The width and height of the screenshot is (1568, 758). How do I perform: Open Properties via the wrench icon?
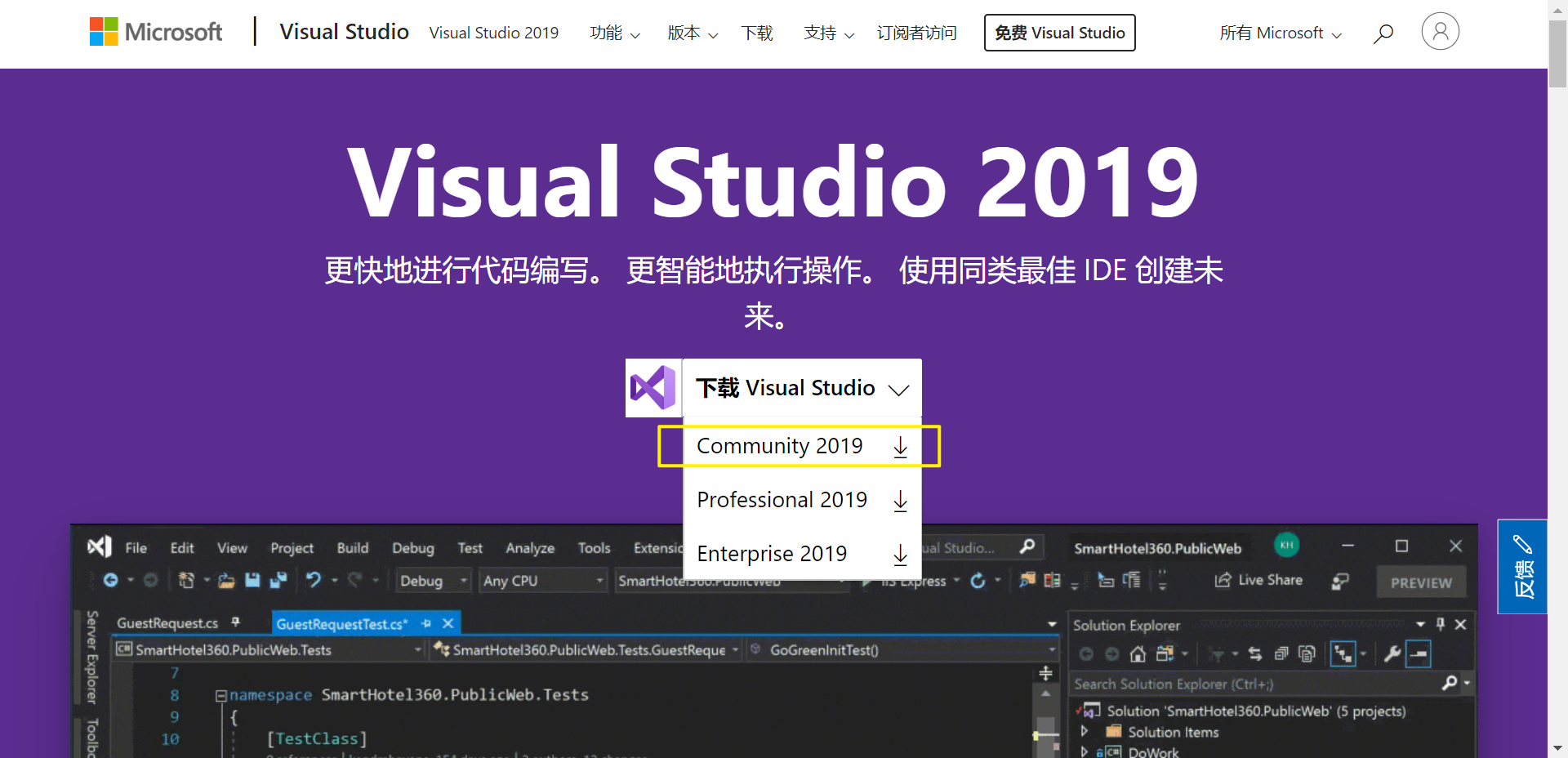(1392, 653)
